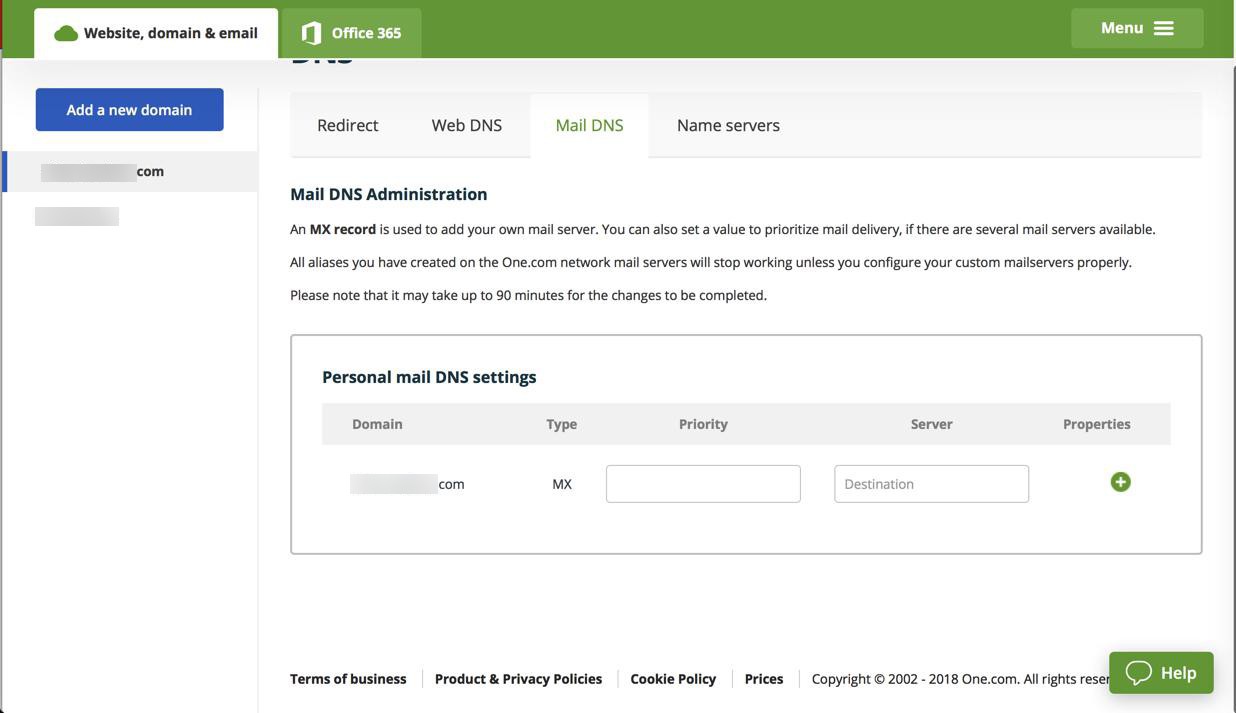This screenshot has height=713, width=1236.
Task: Open the Terms of business link
Action: [x=348, y=679]
